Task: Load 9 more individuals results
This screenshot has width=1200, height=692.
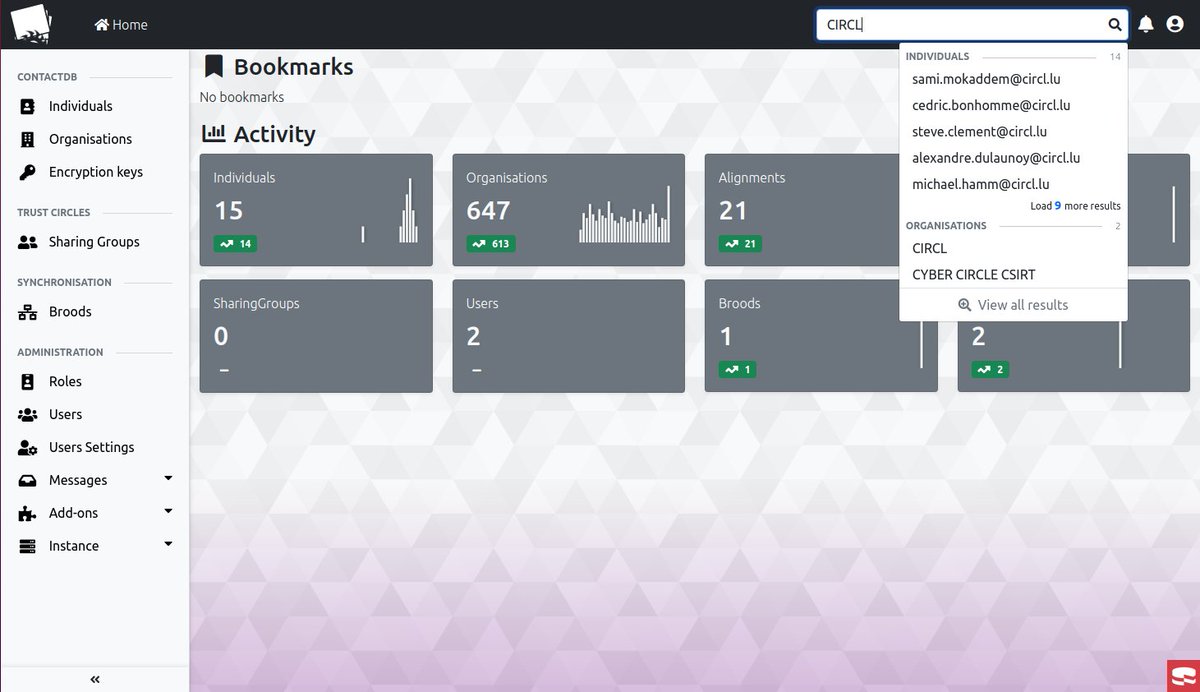Action: [x=1076, y=206]
